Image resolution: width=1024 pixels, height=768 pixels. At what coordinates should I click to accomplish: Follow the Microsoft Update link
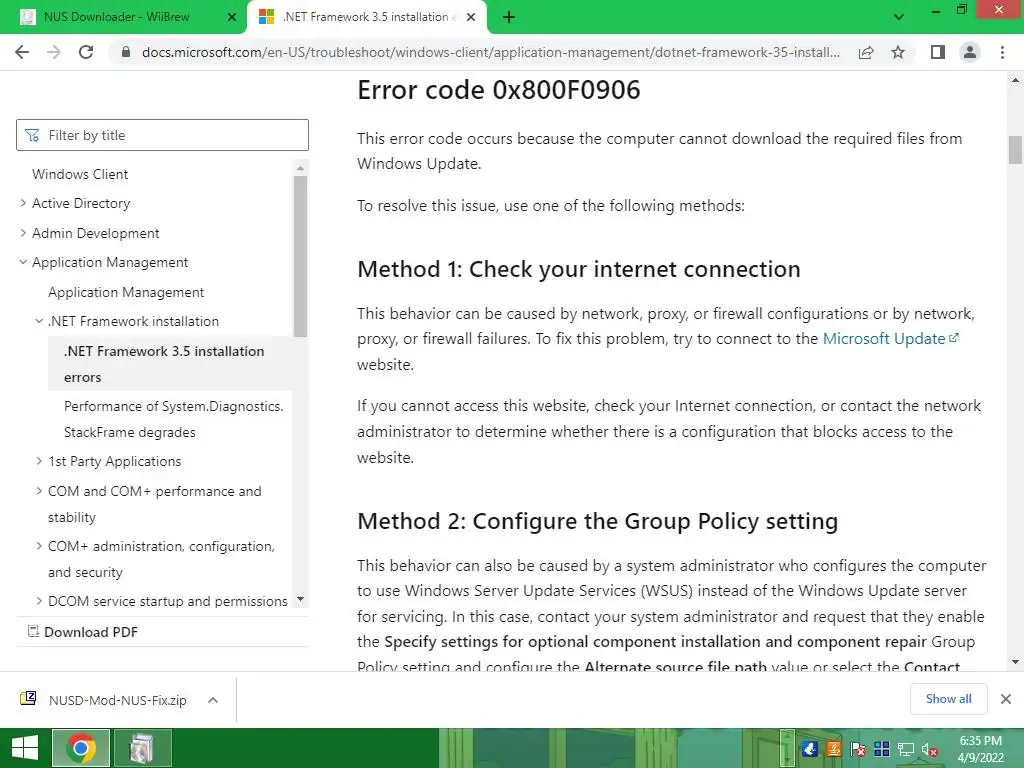[x=890, y=338]
